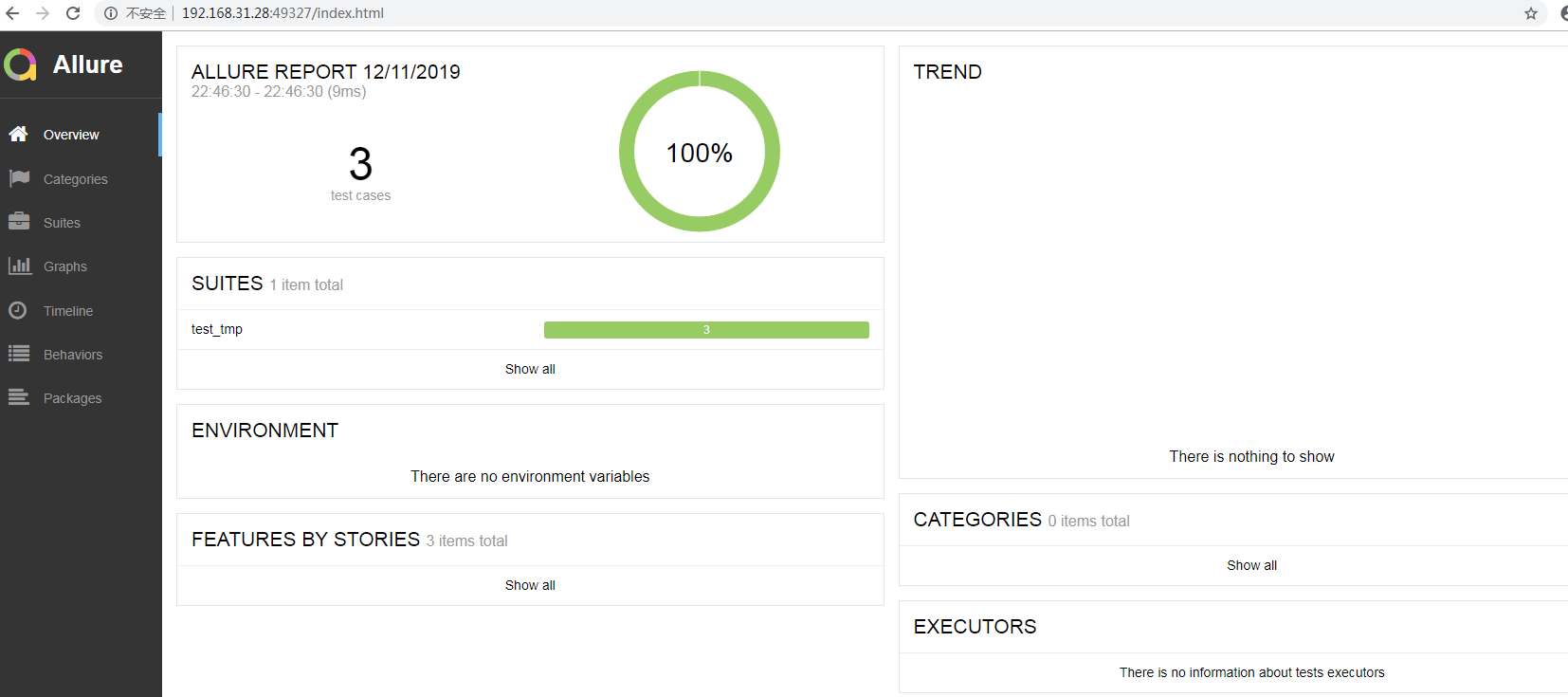Click '0 items total' categories count
This screenshot has width=1568, height=697.
(x=1088, y=521)
